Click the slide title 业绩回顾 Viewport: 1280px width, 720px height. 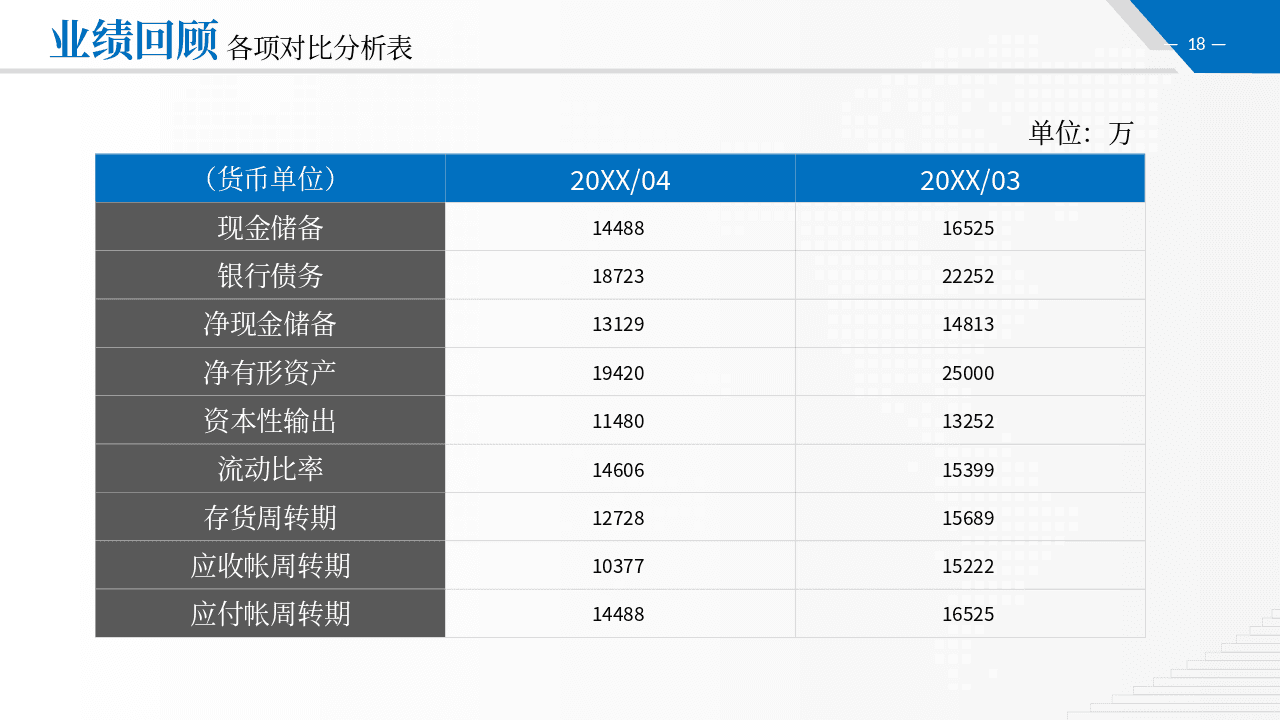(134, 40)
